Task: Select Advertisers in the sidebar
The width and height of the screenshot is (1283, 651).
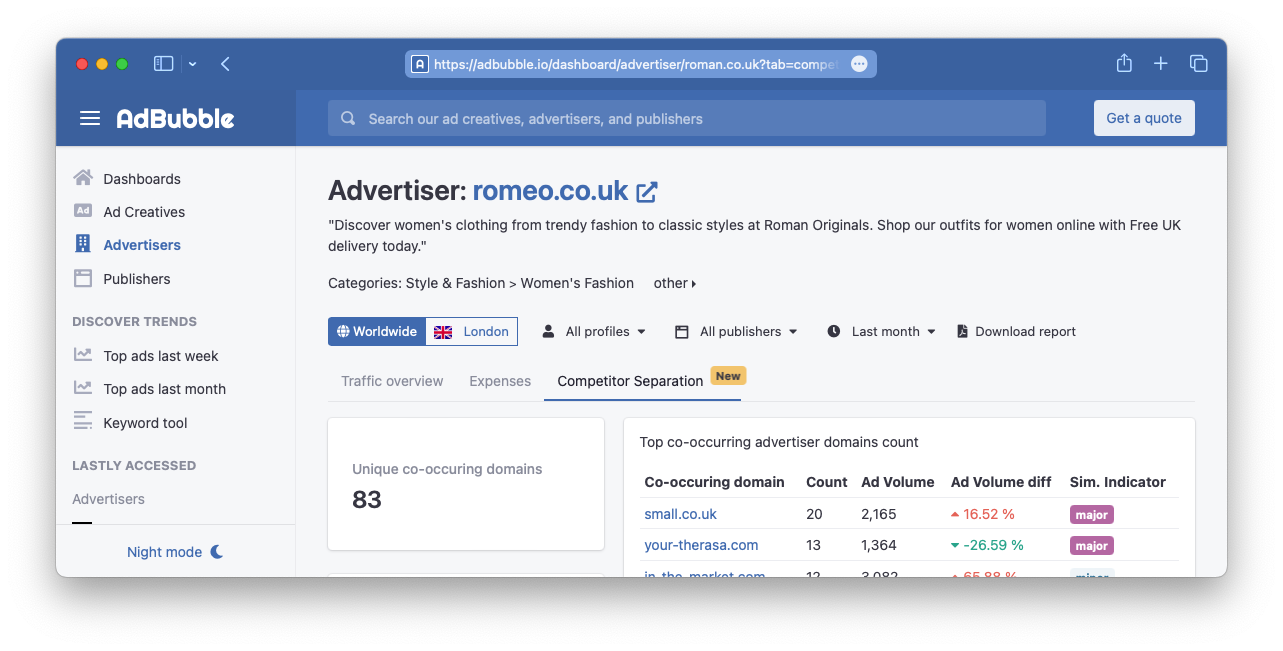Action: point(142,245)
